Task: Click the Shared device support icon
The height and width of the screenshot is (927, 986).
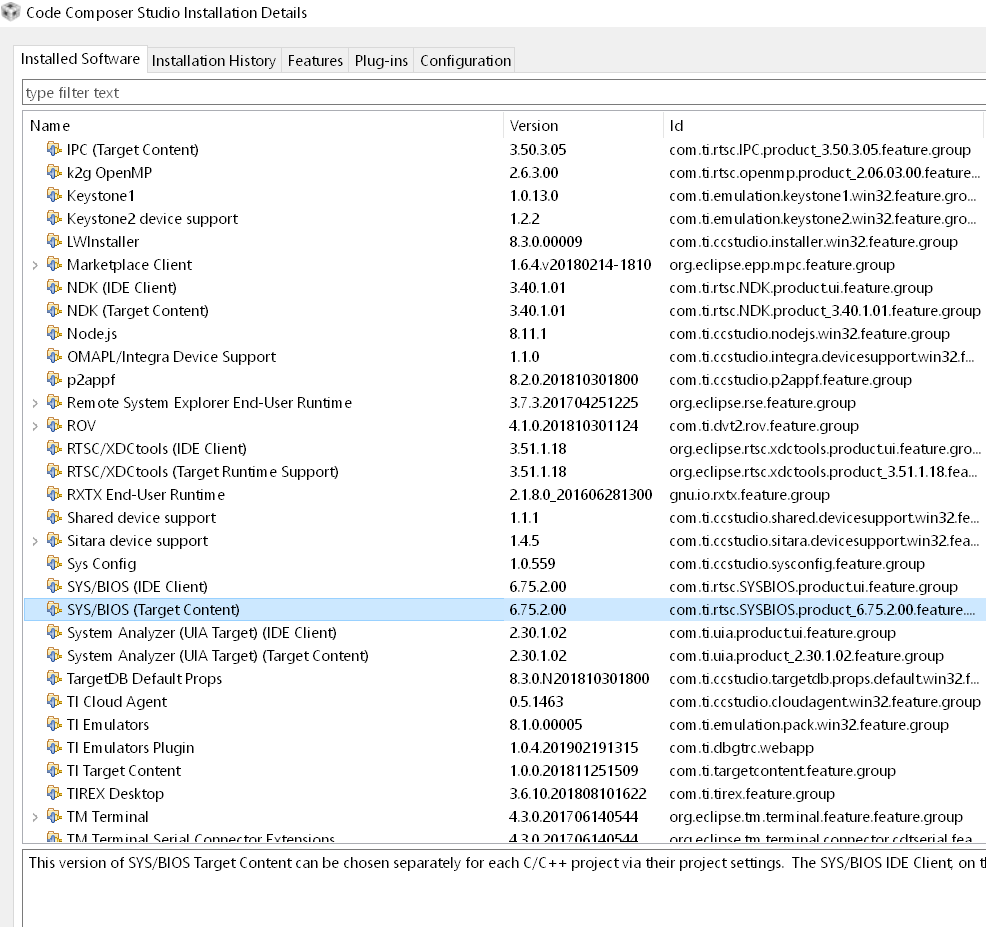Action: pyautogui.click(x=54, y=517)
